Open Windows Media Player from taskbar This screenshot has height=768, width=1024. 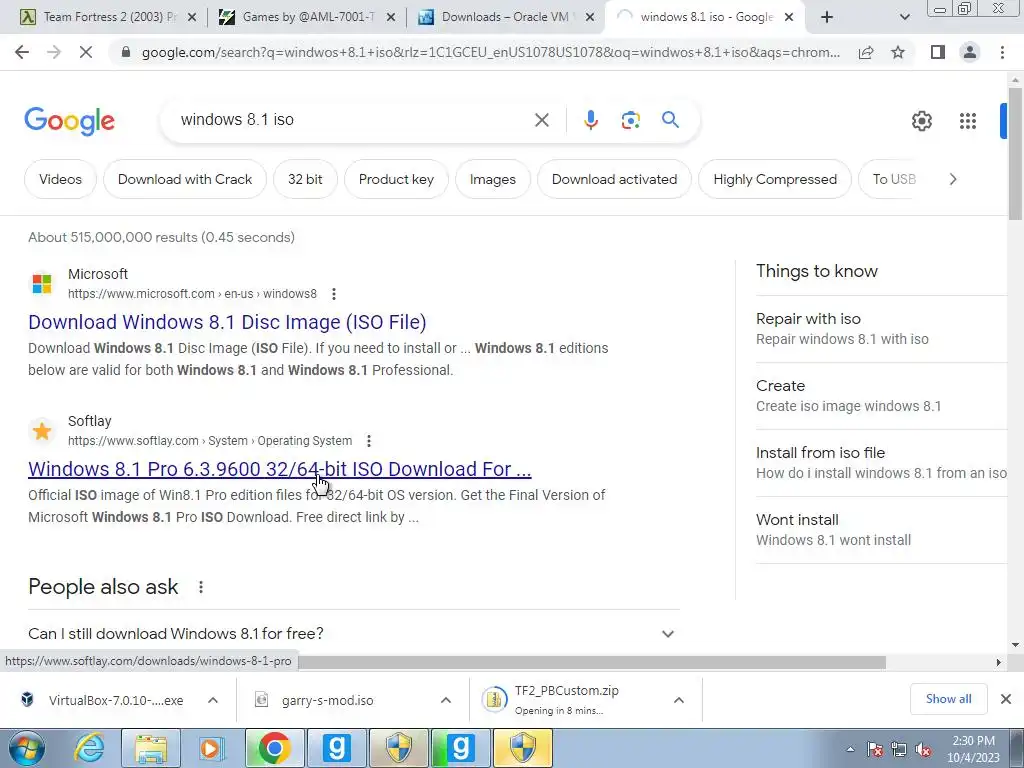click(x=212, y=748)
